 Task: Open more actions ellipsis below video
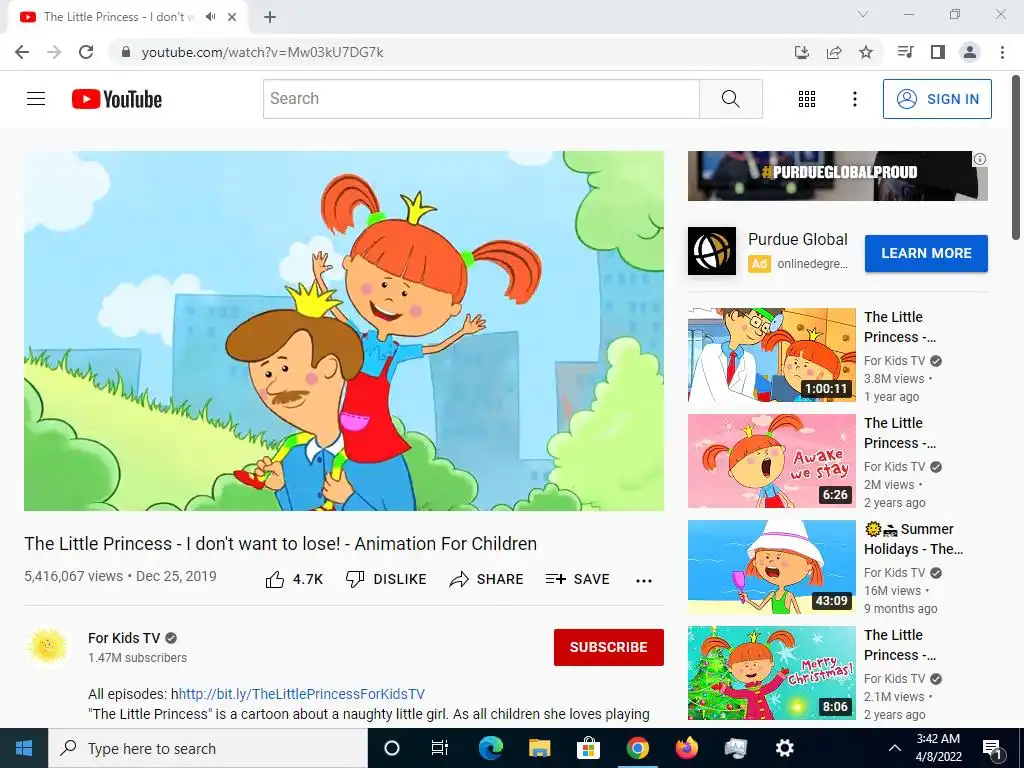[644, 581]
